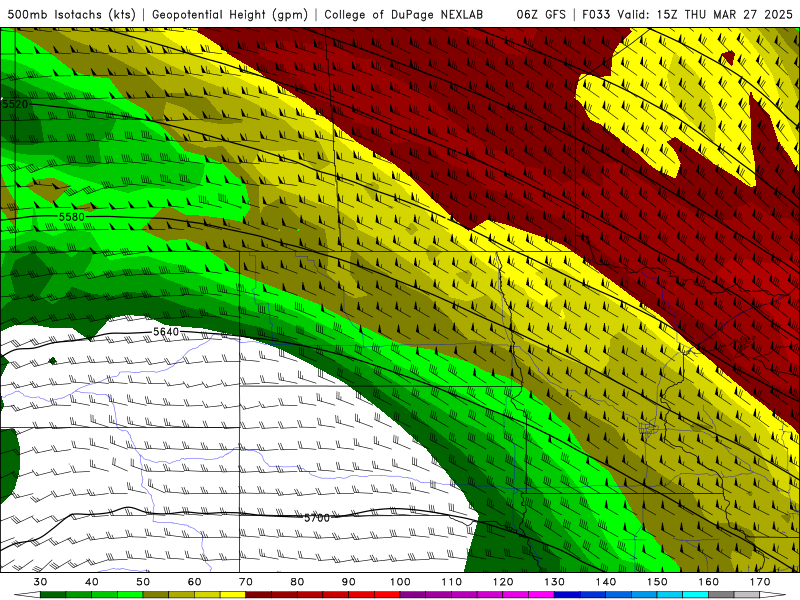
Task: Click the 5520 height contour label
Action: [x=15, y=104]
